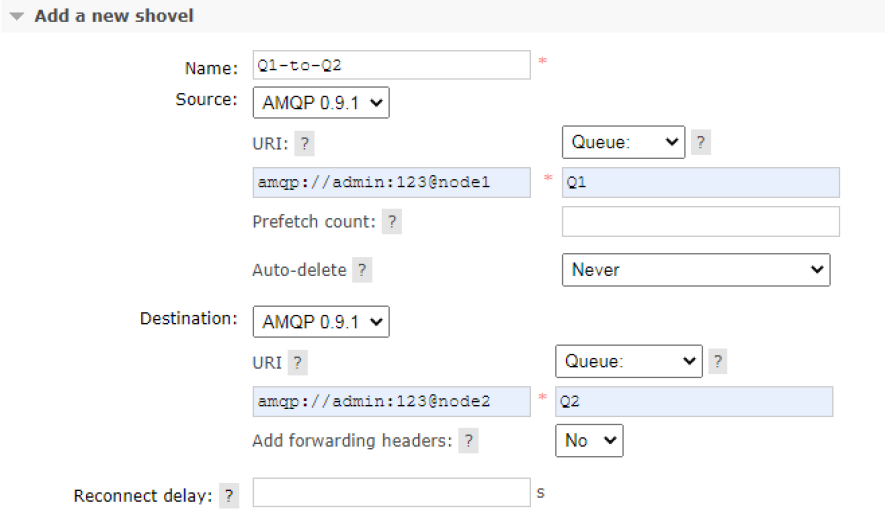Open the Add forwarding headers No dropdown
The width and height of the screenshot is (885, 521).
coord(589,440)
